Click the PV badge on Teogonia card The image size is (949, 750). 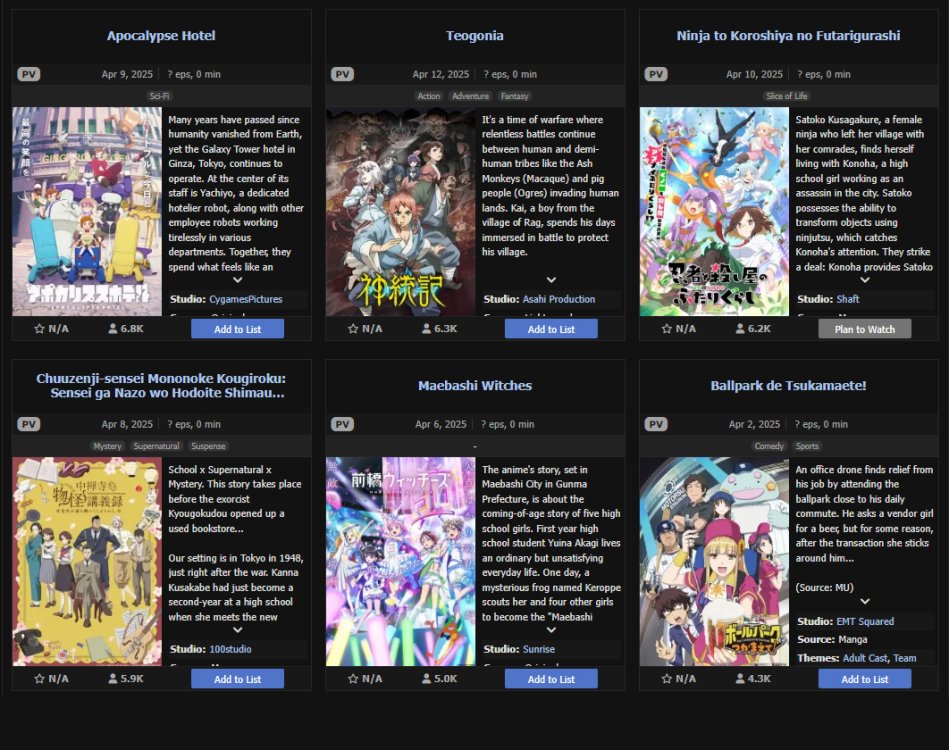click(x=342, y=74)
